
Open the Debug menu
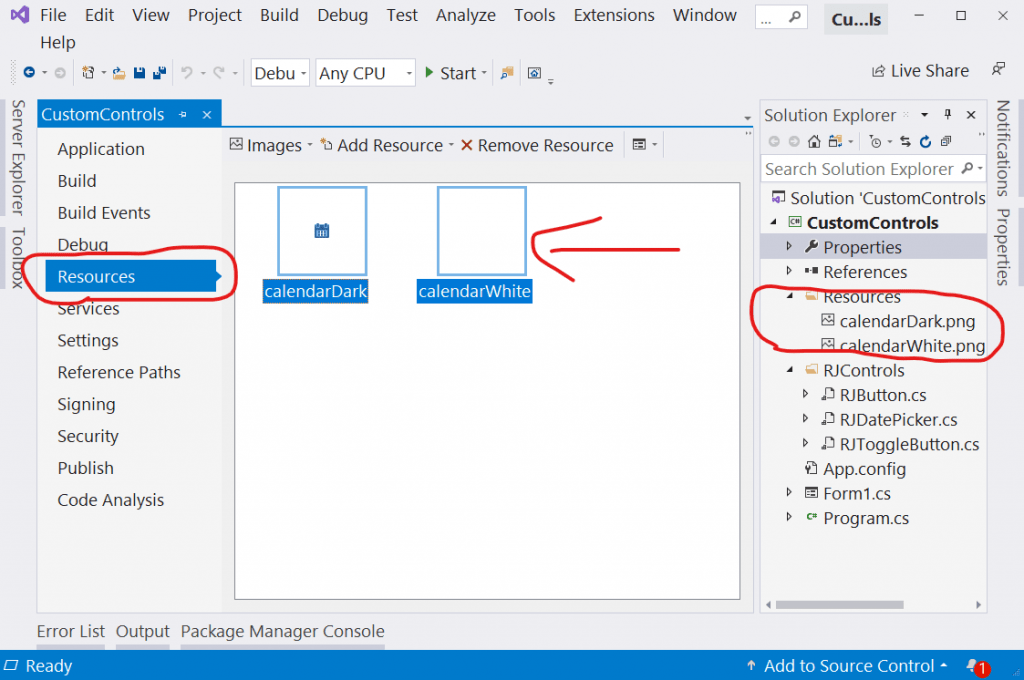pyautogui.click(x=342, y=15)
